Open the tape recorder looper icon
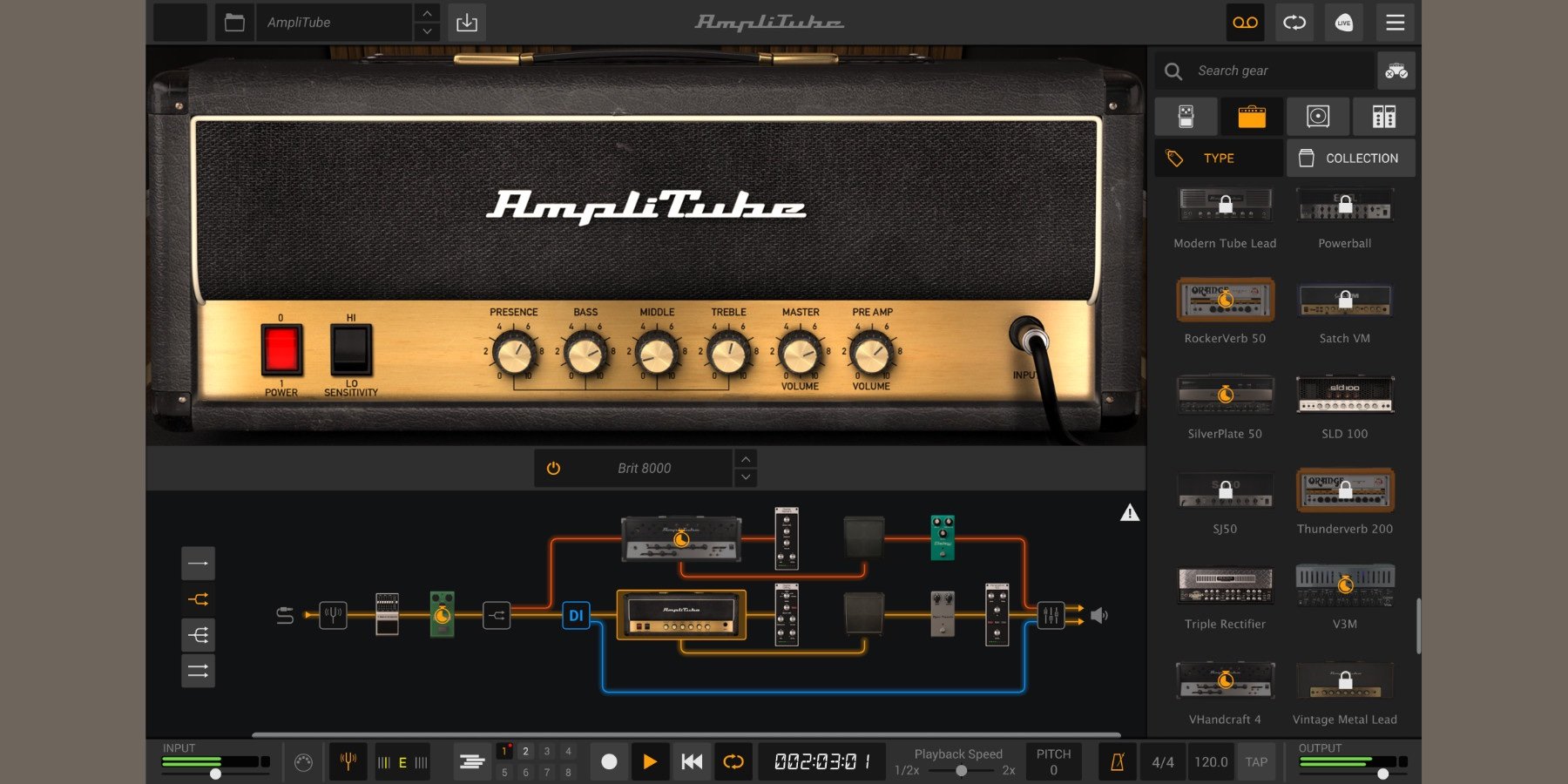 [1245, 23]
